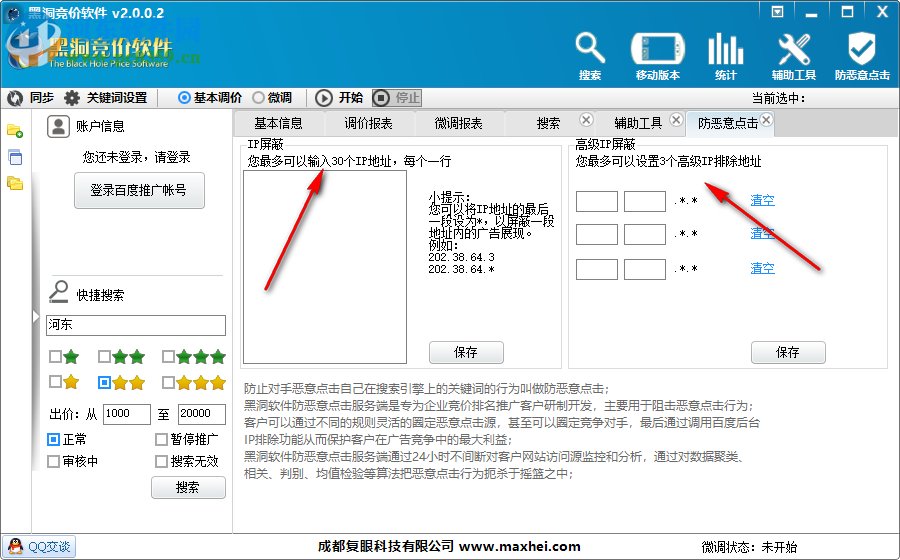Focus the IP屏蔽 address text area
900x560 pixels.
pyautogui.click(x=325, y=267)
